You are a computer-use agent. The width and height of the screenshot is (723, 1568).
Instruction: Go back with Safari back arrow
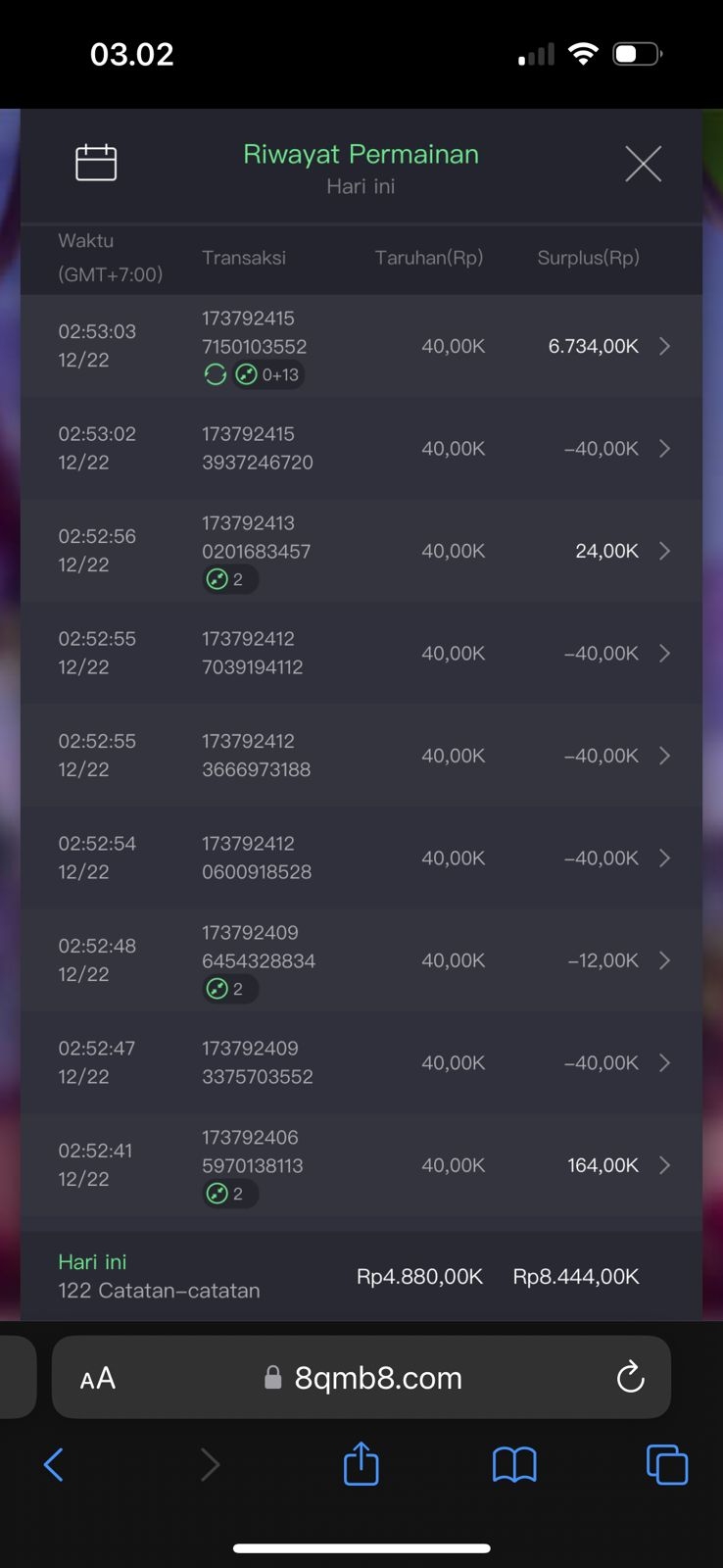click(54, 1465)
